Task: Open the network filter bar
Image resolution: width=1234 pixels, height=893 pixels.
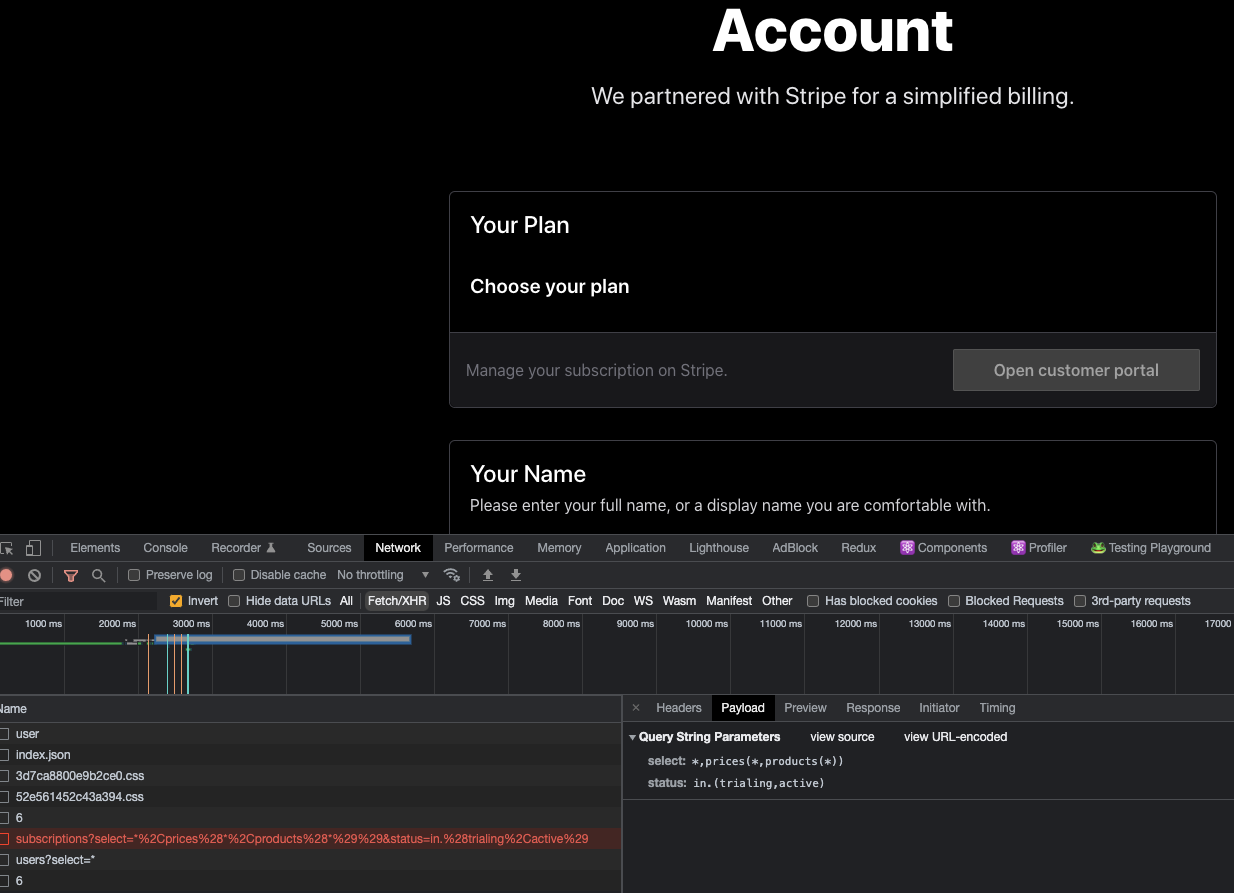Action: [70, 575]
